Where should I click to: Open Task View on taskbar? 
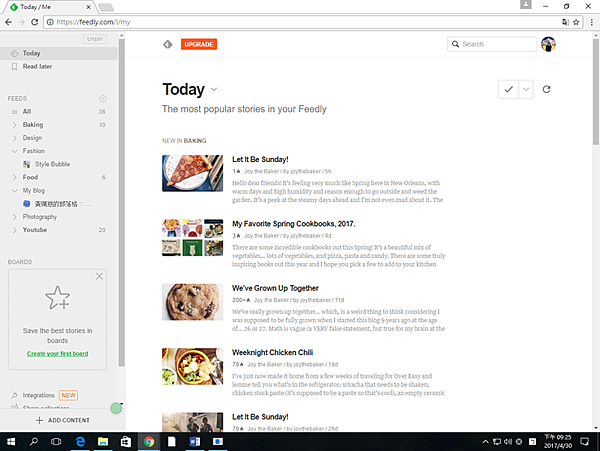[x=56, y=442]
